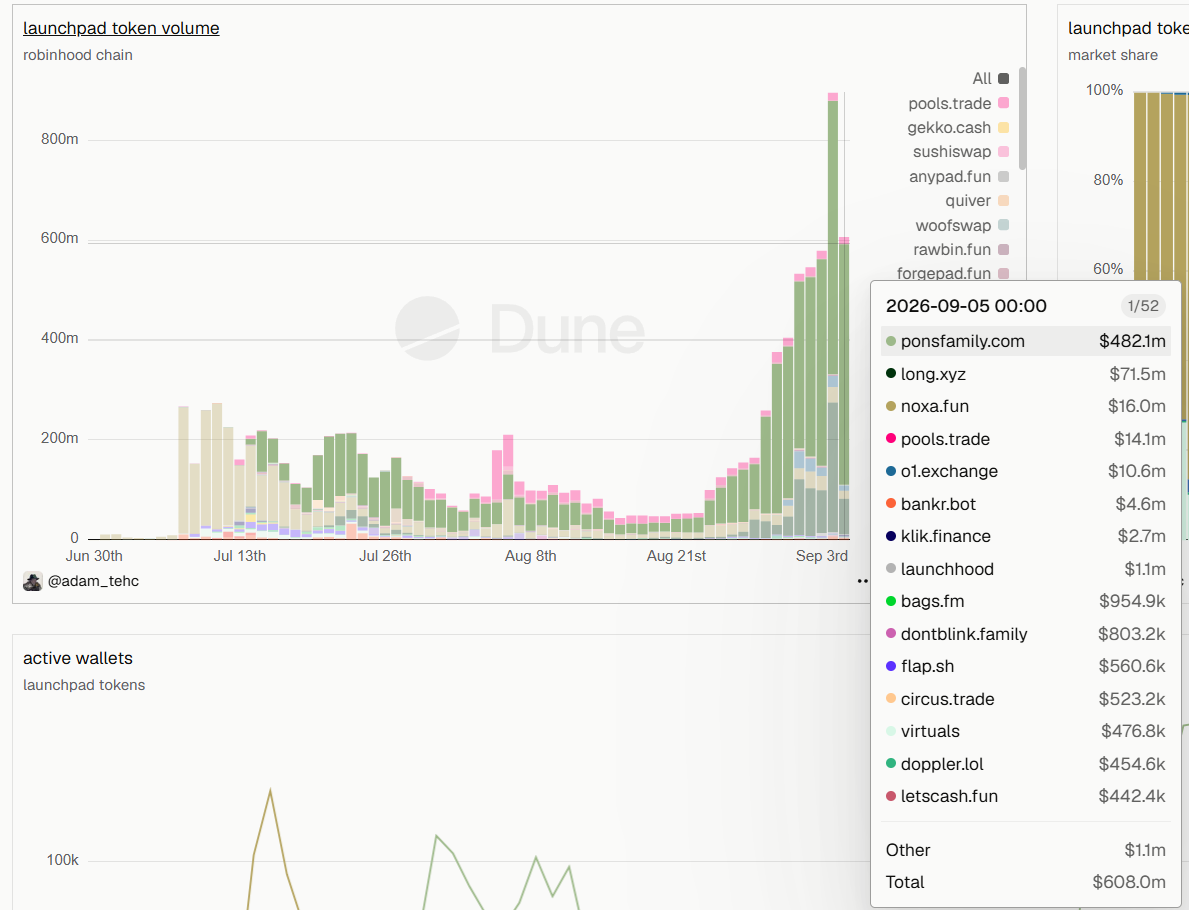Click the circus.trade tooltip row

pos(1026,699)
